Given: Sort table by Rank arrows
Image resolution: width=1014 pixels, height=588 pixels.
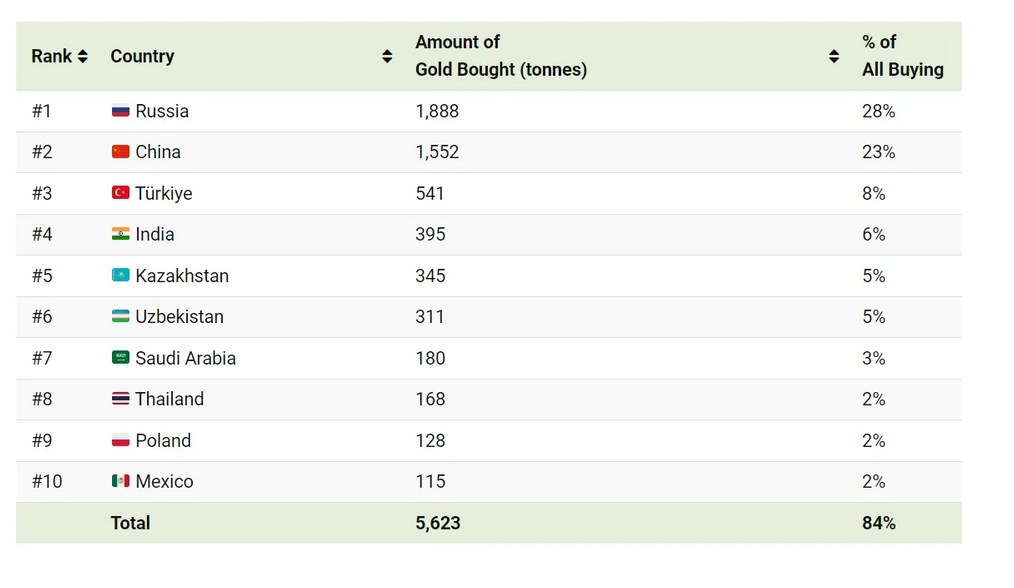Looking at the screenshot, I should pos(83,56).
